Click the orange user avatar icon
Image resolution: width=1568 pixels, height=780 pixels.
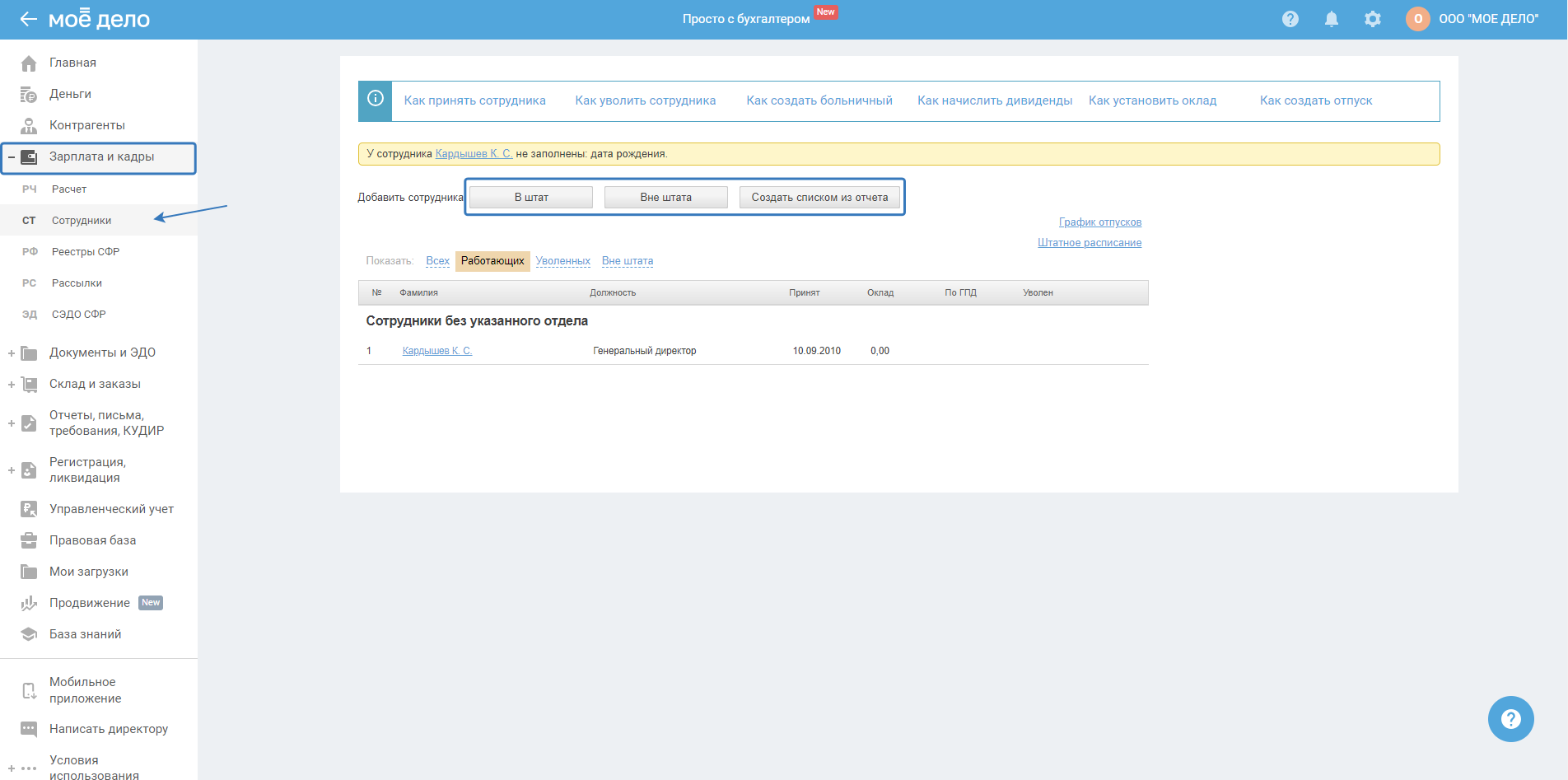[1417, 19]
